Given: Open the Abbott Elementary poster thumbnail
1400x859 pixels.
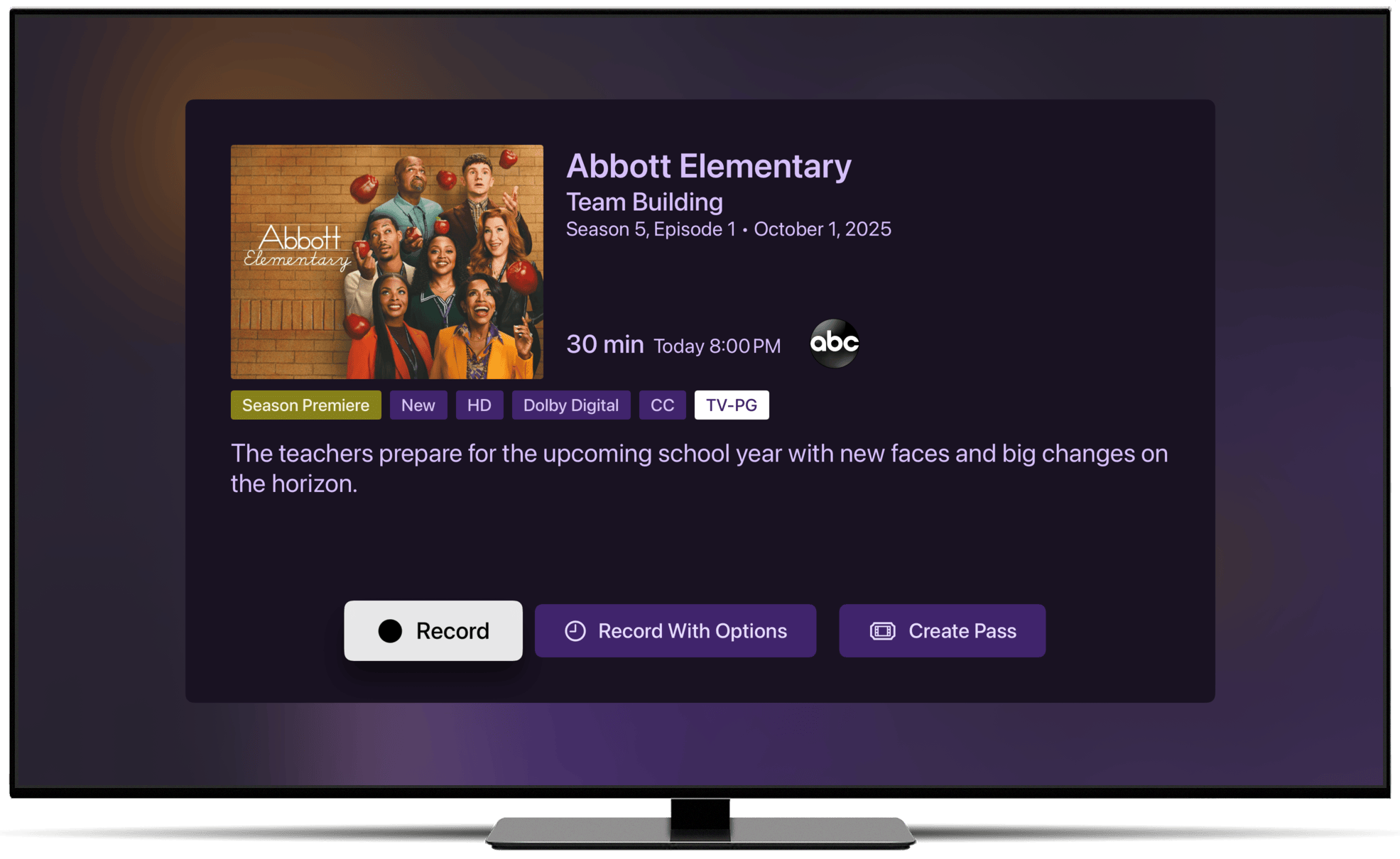Looking at the screenshot, I should 387,262.
